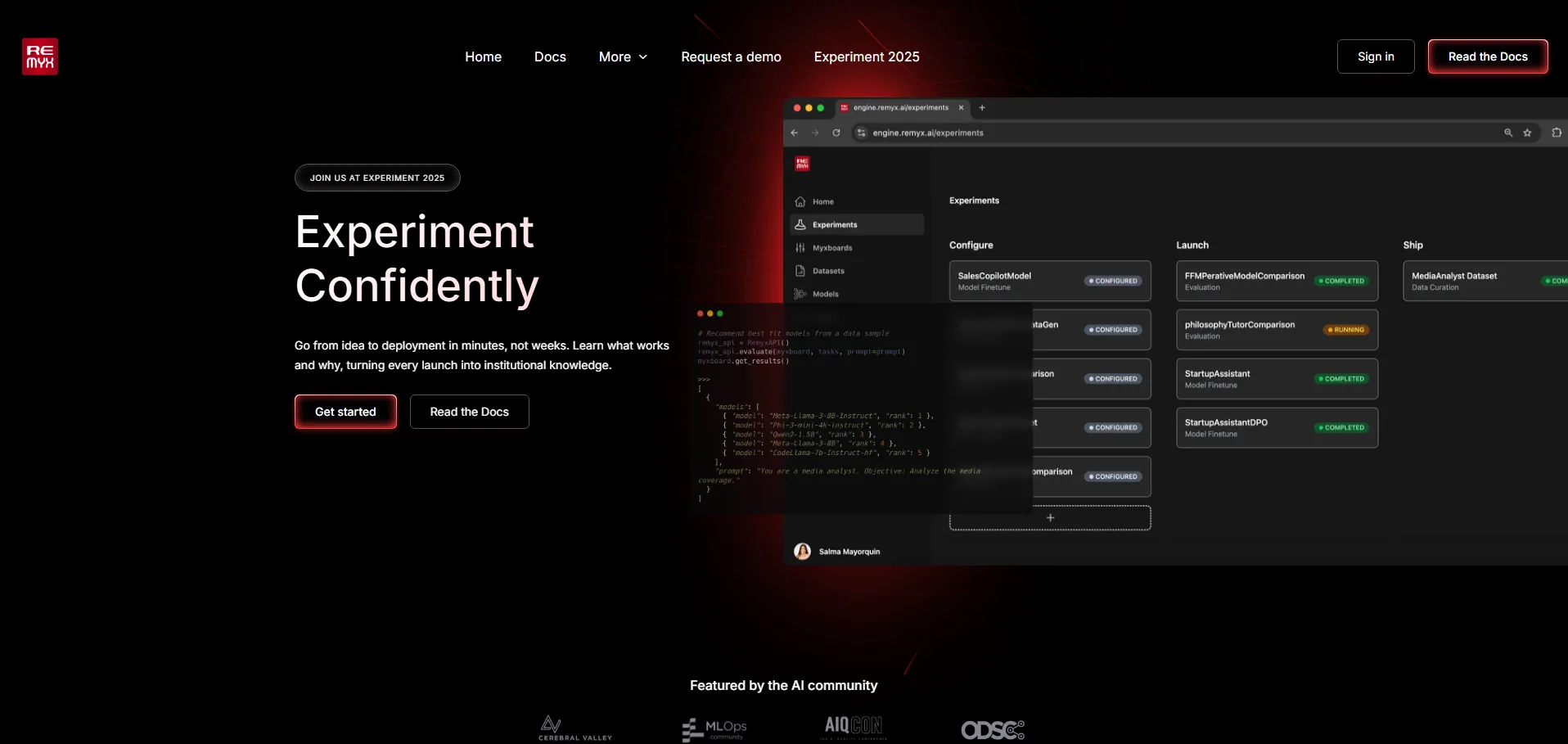Expand the More dropdown menu
Viewport: 1568px width, 744px height.
(x=615, y=56)
